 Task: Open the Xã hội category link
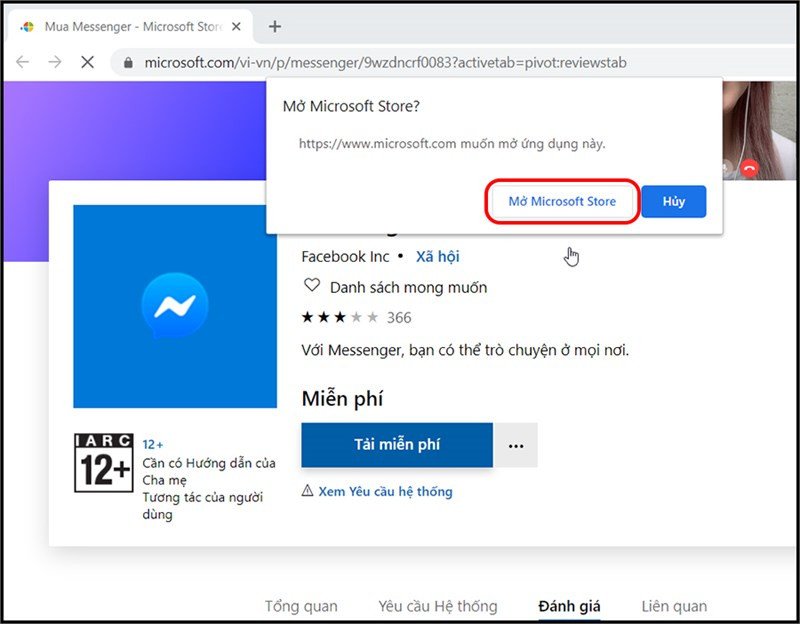click(438, 256)
